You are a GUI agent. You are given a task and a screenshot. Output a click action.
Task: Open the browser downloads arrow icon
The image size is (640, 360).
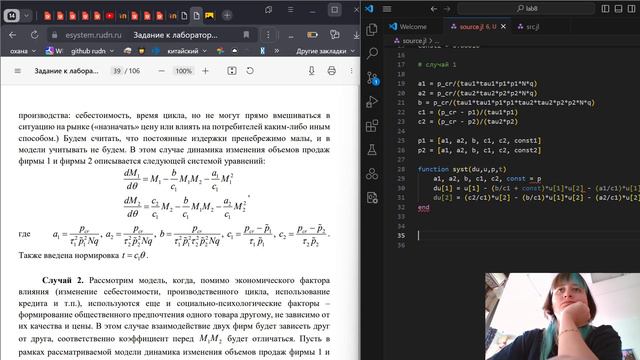tap(356, 36)
